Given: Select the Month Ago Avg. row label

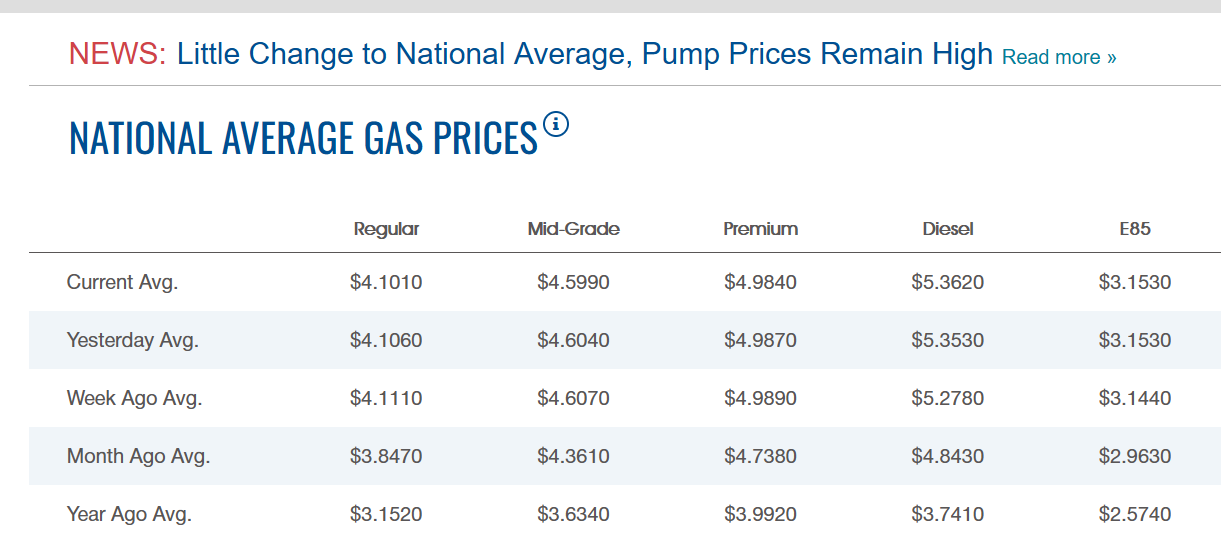Looking at the screenshot, I should tap(138, 456).
